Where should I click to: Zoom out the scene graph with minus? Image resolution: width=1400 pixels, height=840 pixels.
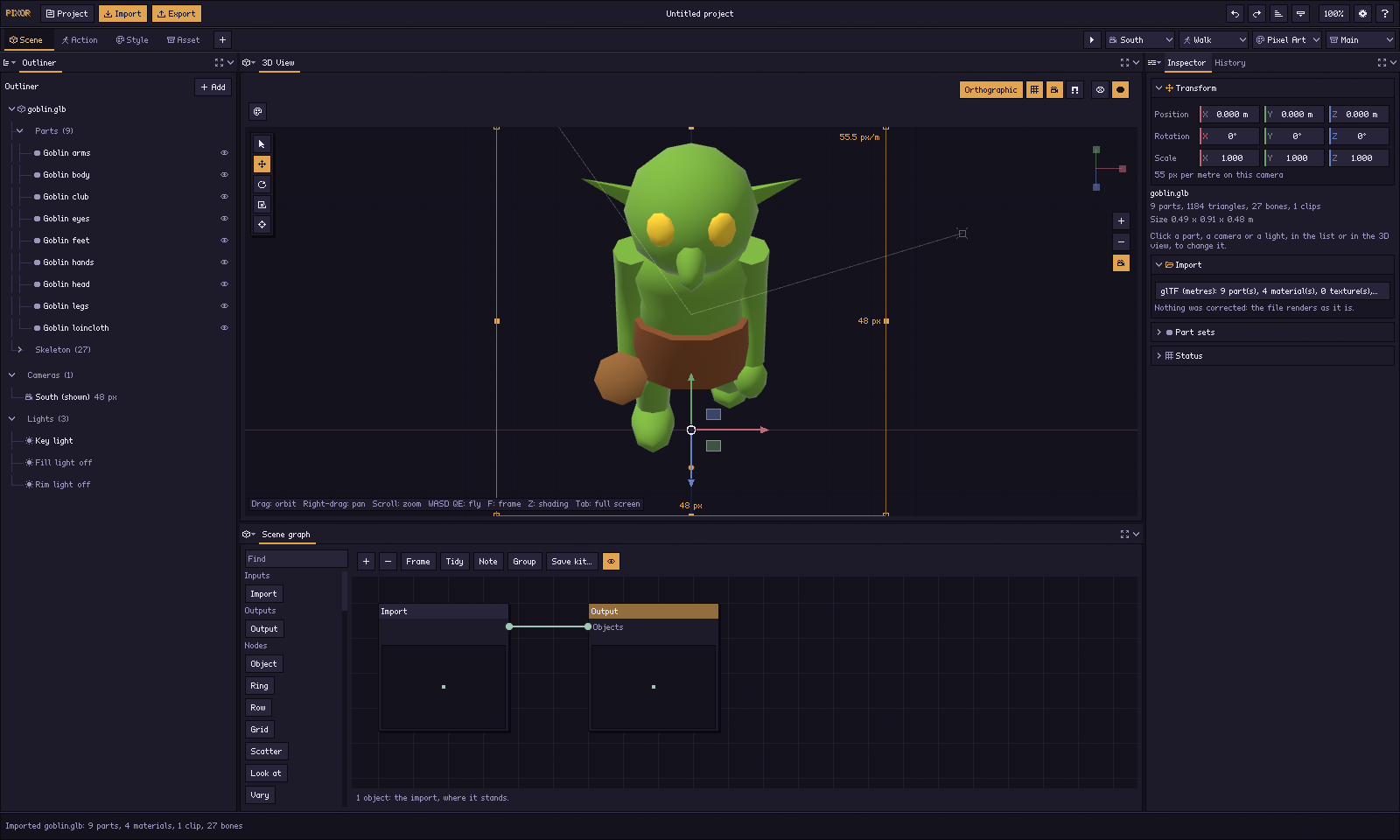click(388, 562)
